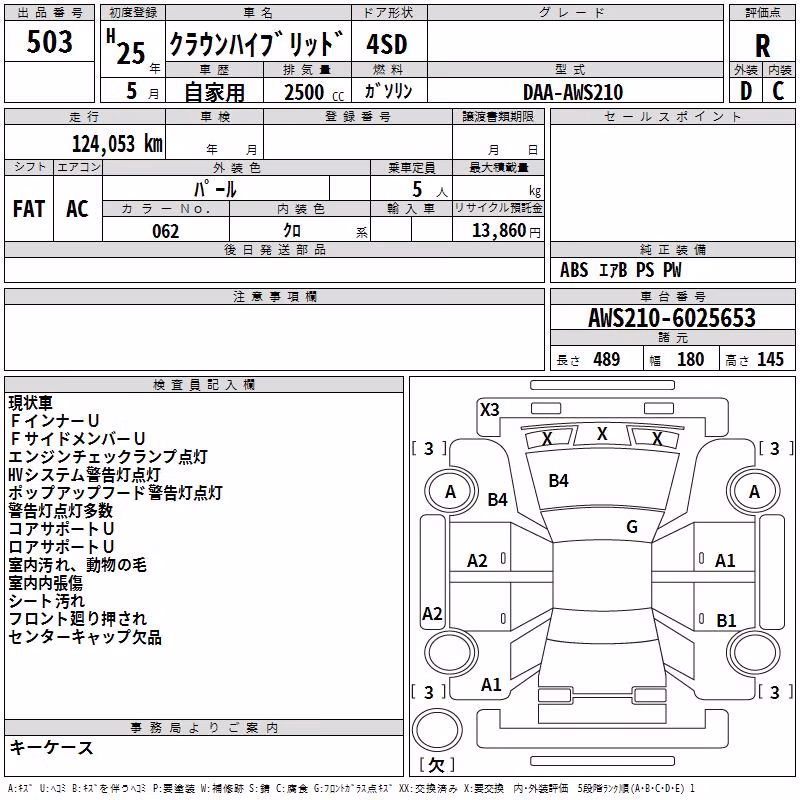Screen dimensions: 800x800
Task: Select the X3 damage mark on diagram
Action: 489,410
